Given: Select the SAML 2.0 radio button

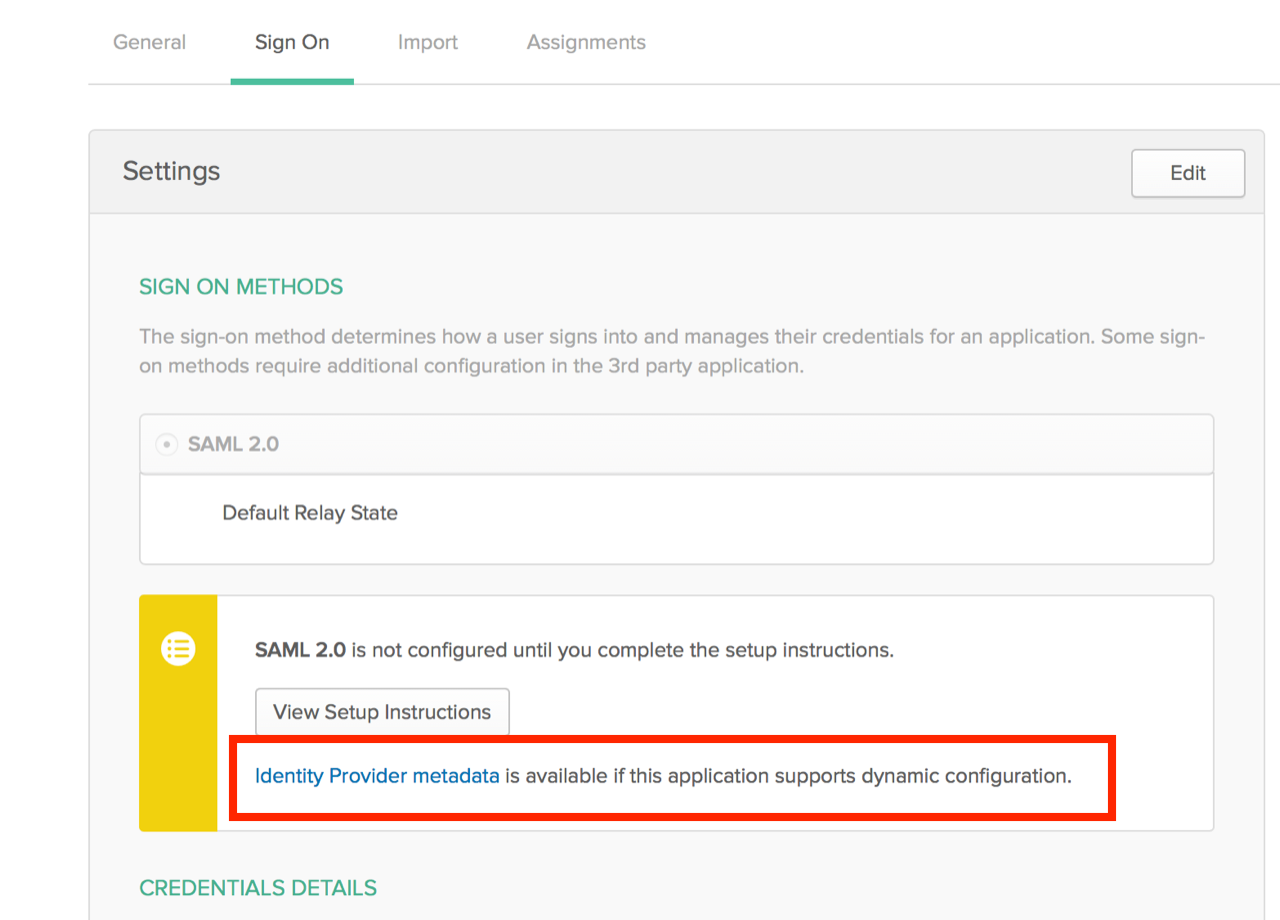Looking at the screenshot, I should pos(167,444).
